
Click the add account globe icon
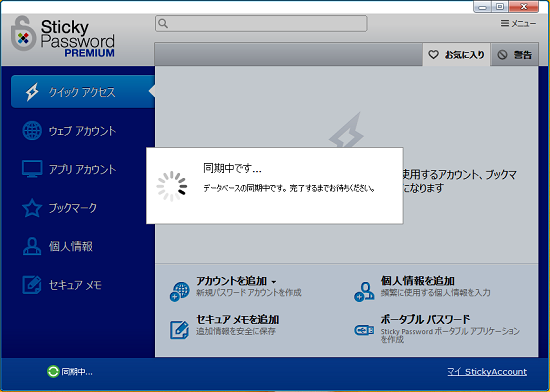coord(180,291)
